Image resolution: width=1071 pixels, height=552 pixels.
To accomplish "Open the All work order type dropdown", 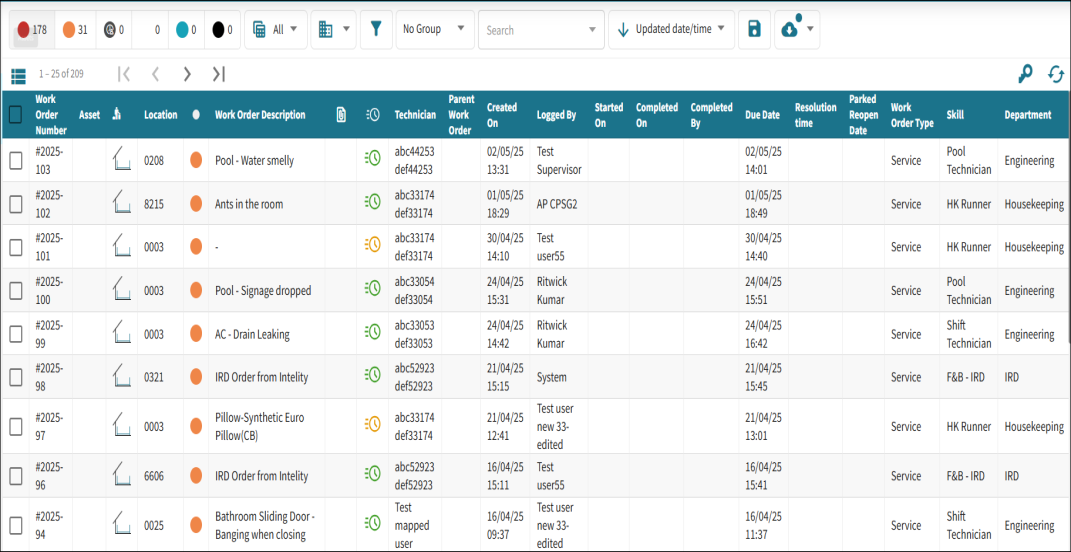I will (x=275, y=29).
